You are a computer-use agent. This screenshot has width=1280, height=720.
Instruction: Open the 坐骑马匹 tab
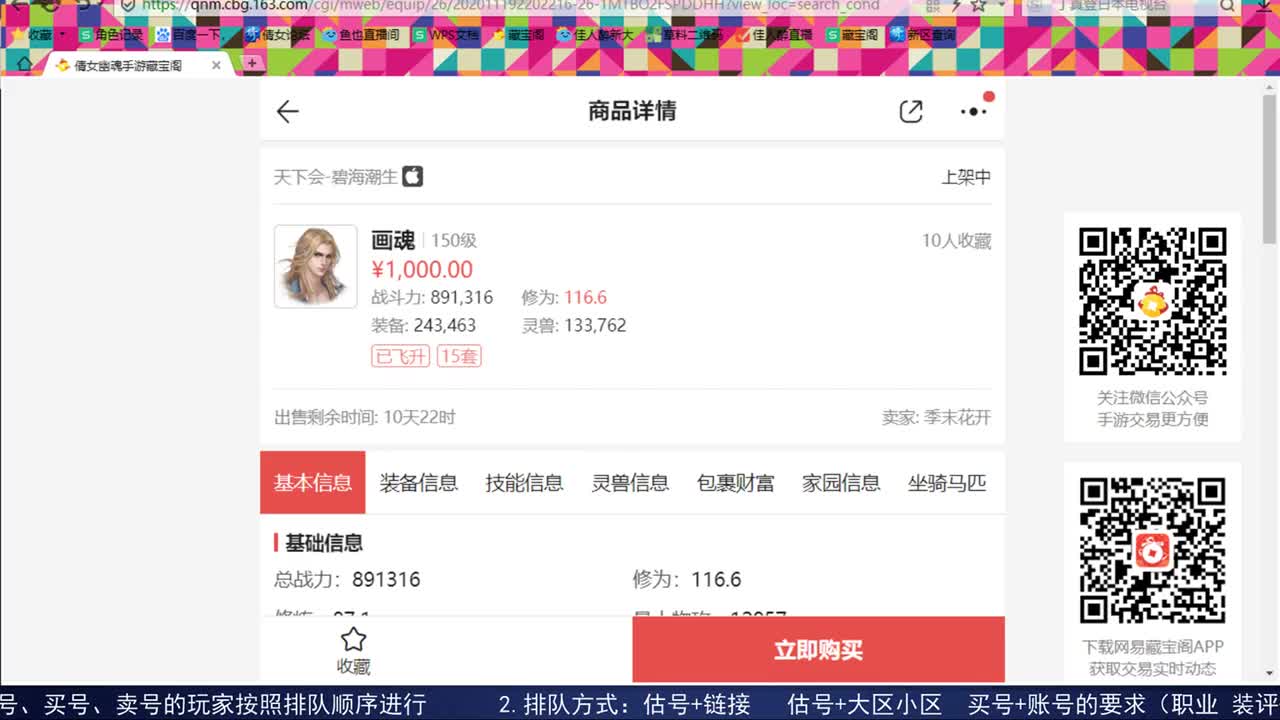coord(947,483)
